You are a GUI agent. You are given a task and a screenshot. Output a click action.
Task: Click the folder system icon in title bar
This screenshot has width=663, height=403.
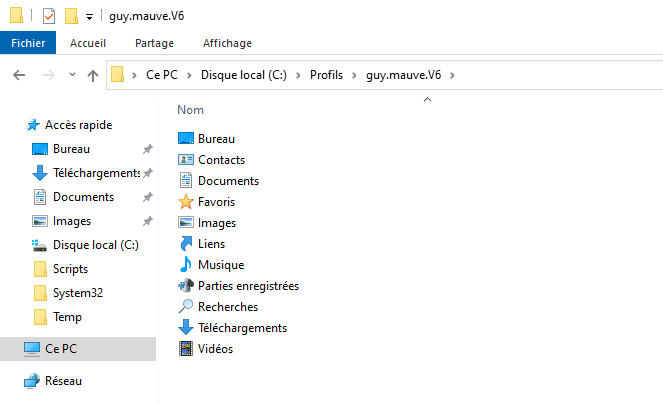(x=16, y=15)
